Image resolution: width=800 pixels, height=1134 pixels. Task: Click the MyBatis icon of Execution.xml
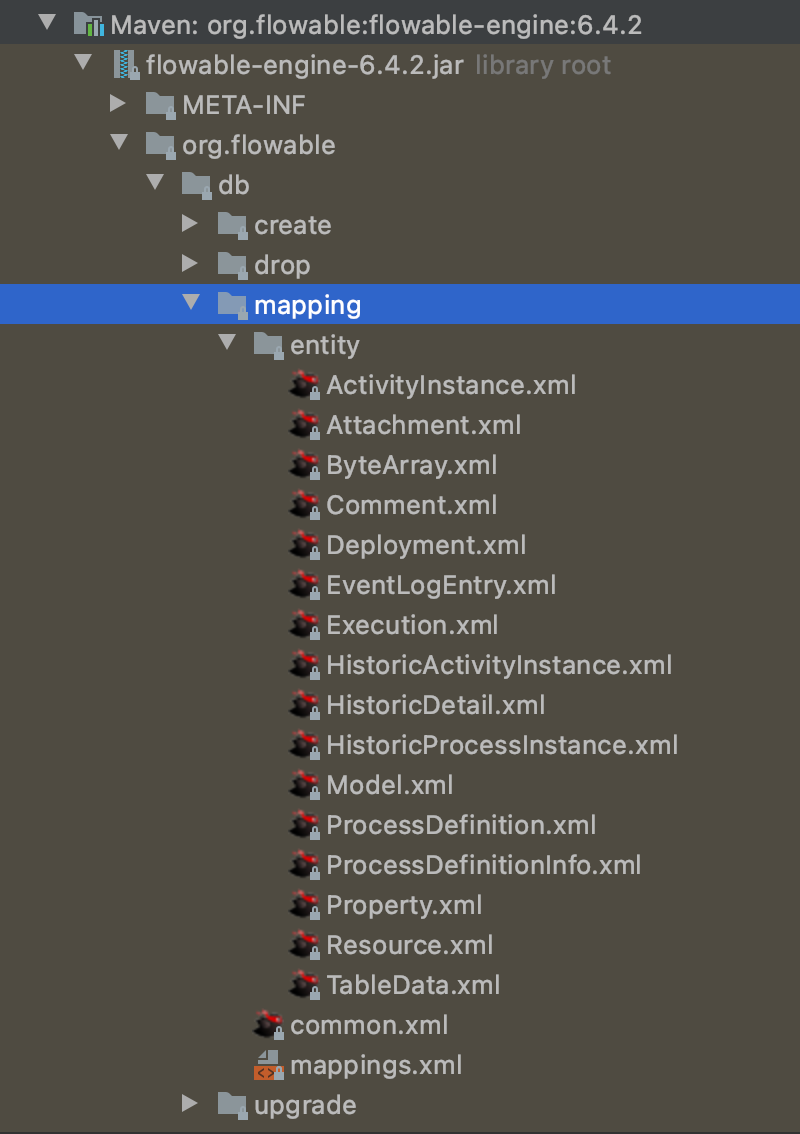pos(305,626)
